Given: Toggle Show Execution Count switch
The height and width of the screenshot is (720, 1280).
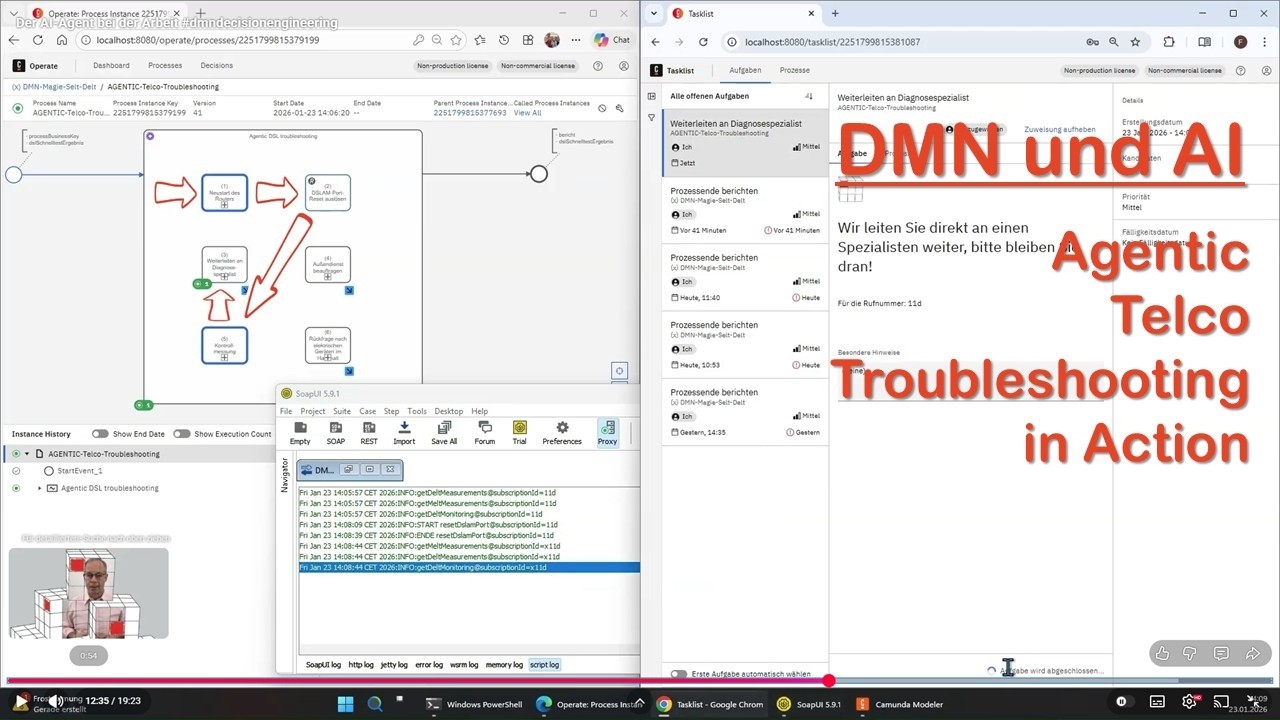Looking at the screenshot, I should 181,434.
